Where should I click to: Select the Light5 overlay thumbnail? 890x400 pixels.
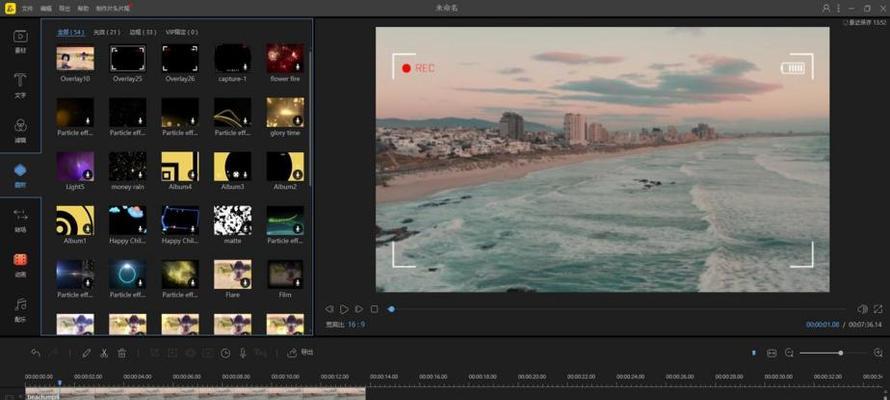pos(75,166)
